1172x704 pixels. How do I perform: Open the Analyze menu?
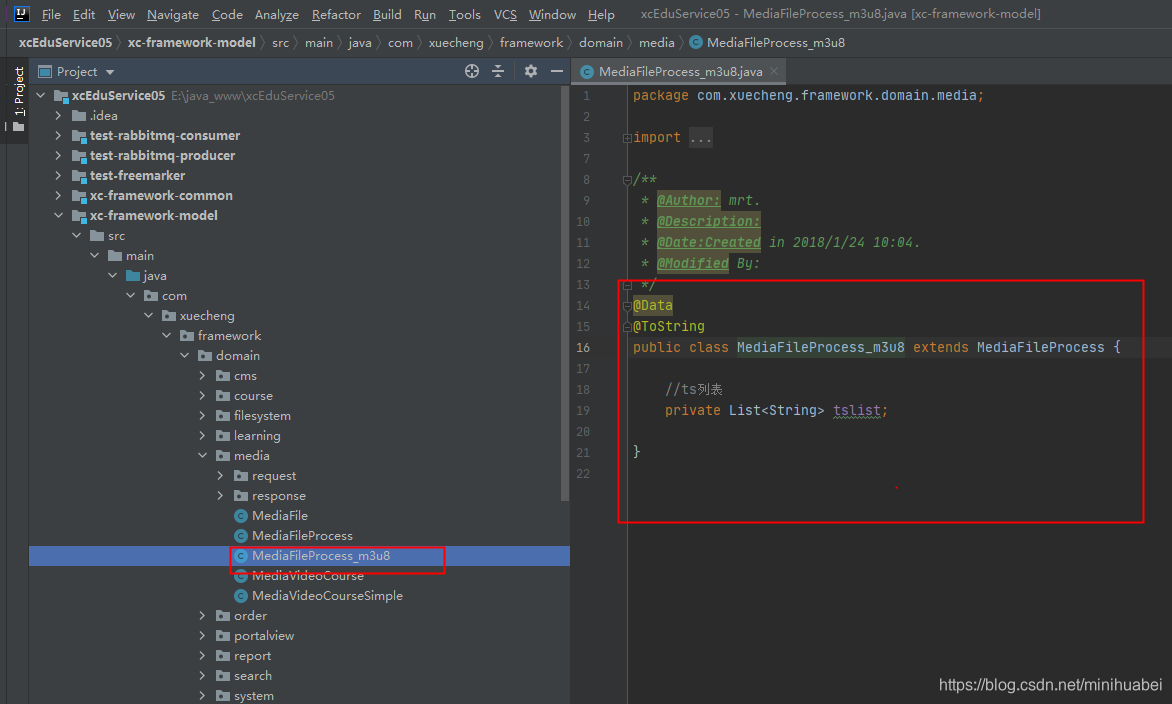(277, 14)
